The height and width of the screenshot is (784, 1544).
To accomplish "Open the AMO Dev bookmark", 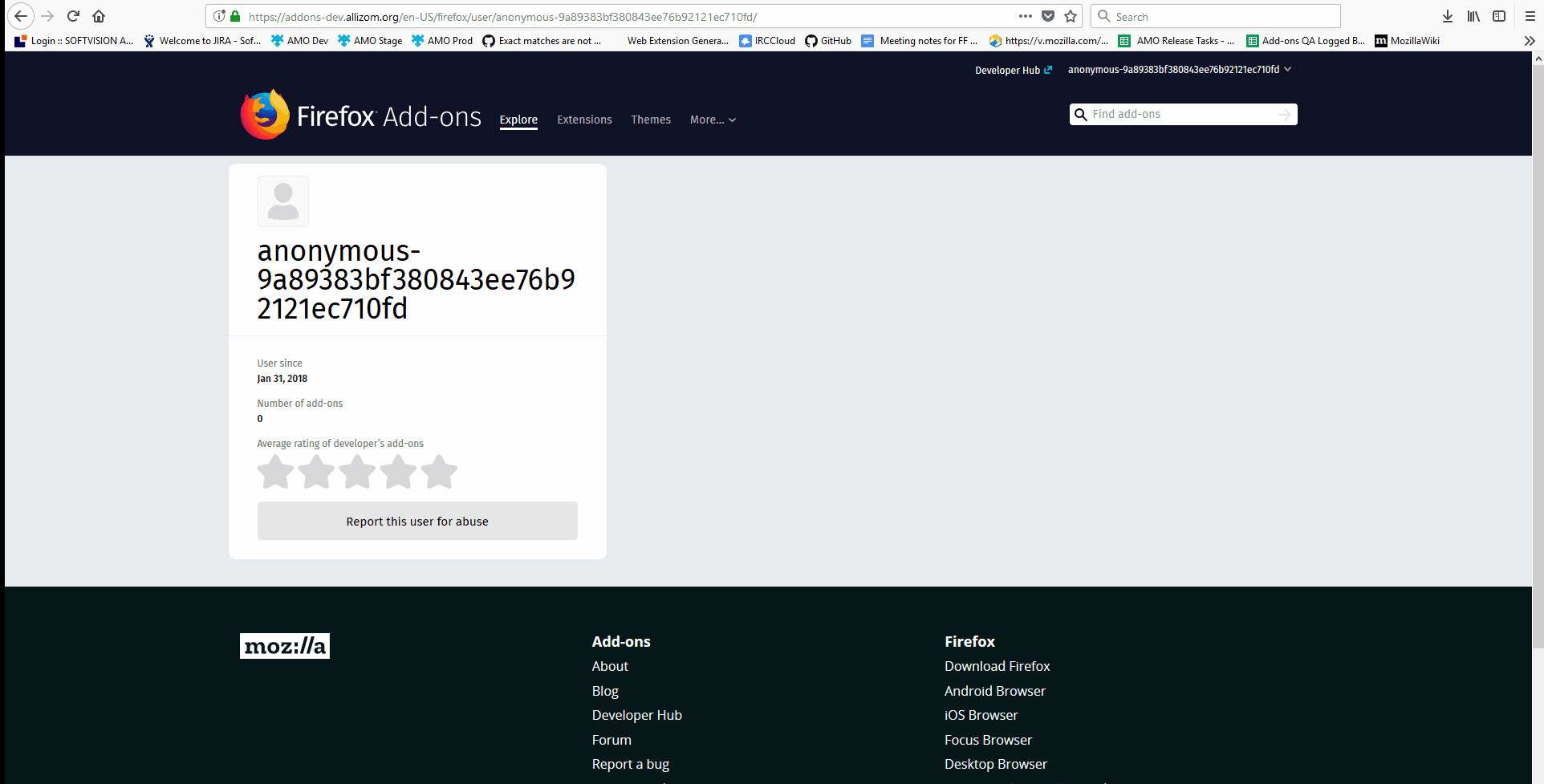I will (x=299, y=41).
